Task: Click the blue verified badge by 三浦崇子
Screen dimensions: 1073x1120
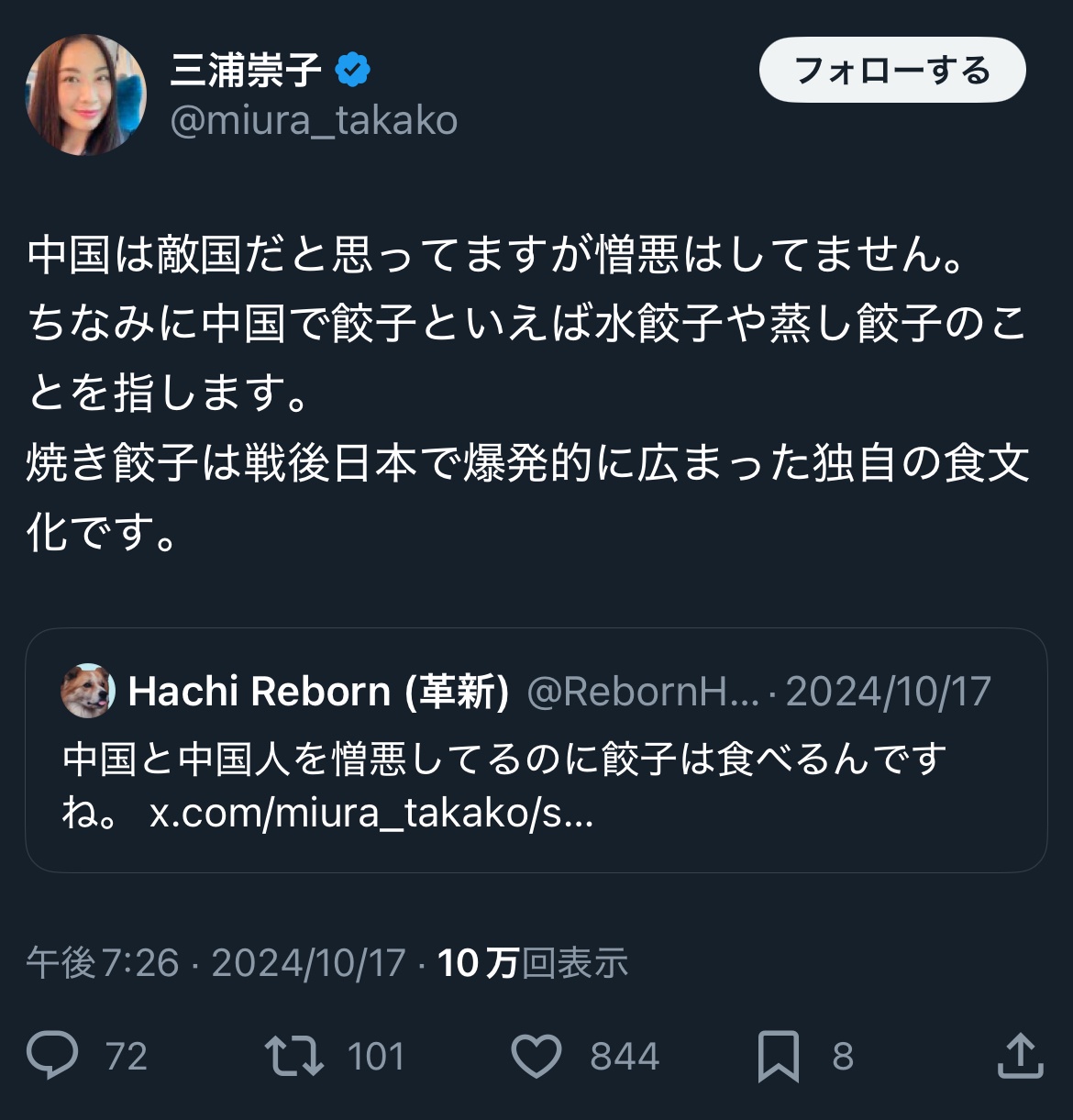Action: [x=352, y=71]
